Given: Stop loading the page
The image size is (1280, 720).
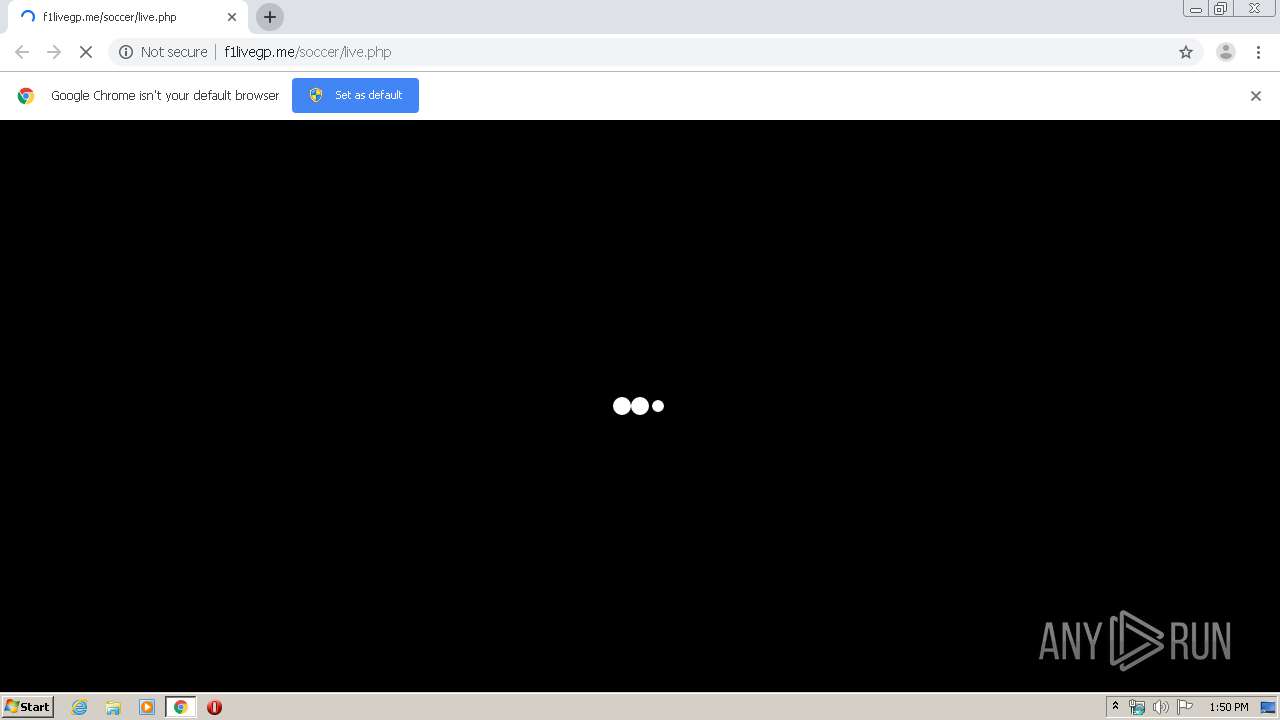Looking at the screenshot, I should [86, 52].
